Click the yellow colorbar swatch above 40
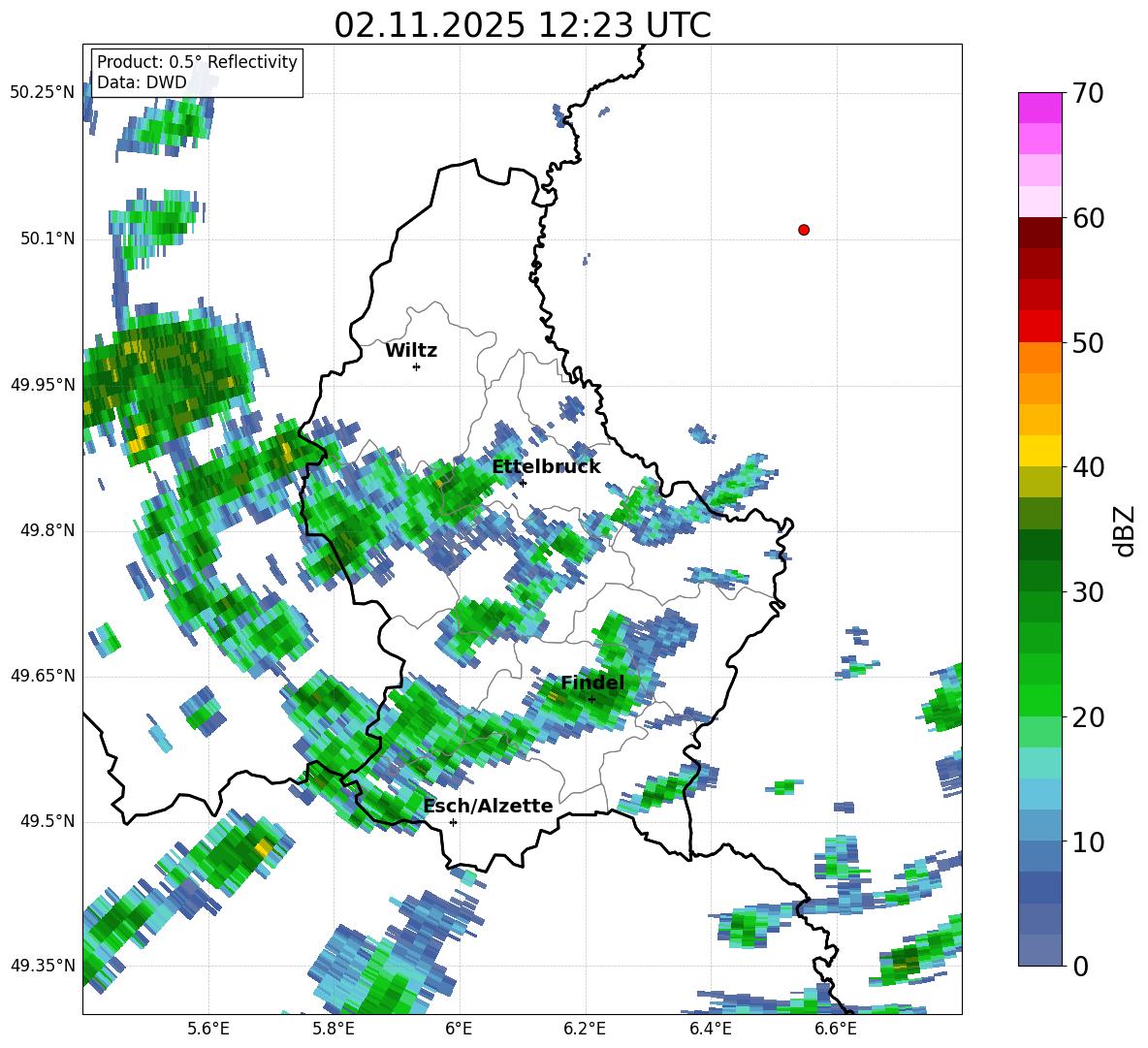Image resolution: width=1148 pixels, height=1048 pixels. coord(1039,451)
